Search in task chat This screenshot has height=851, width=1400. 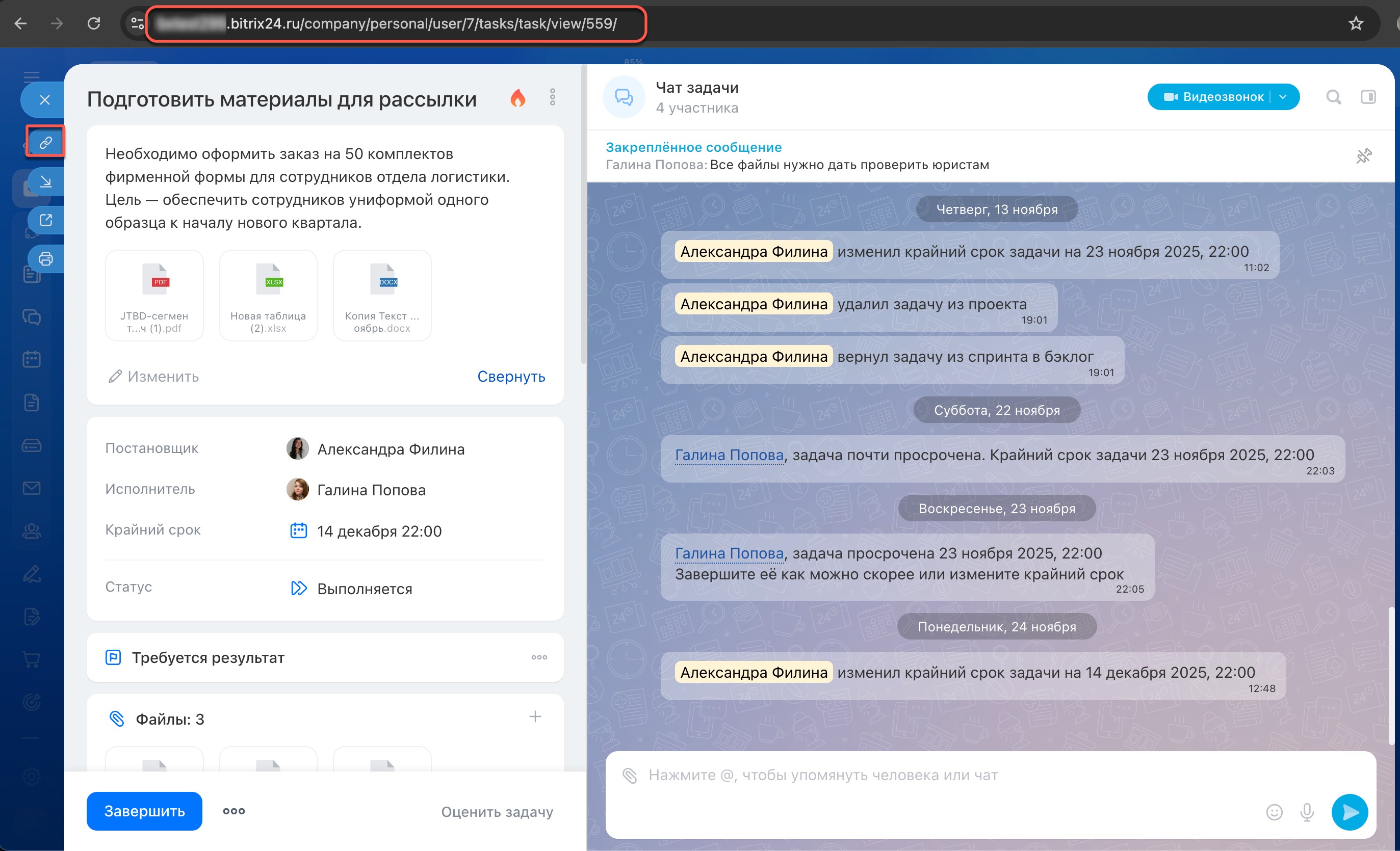pyautogui.click(x=1333, y=97)
